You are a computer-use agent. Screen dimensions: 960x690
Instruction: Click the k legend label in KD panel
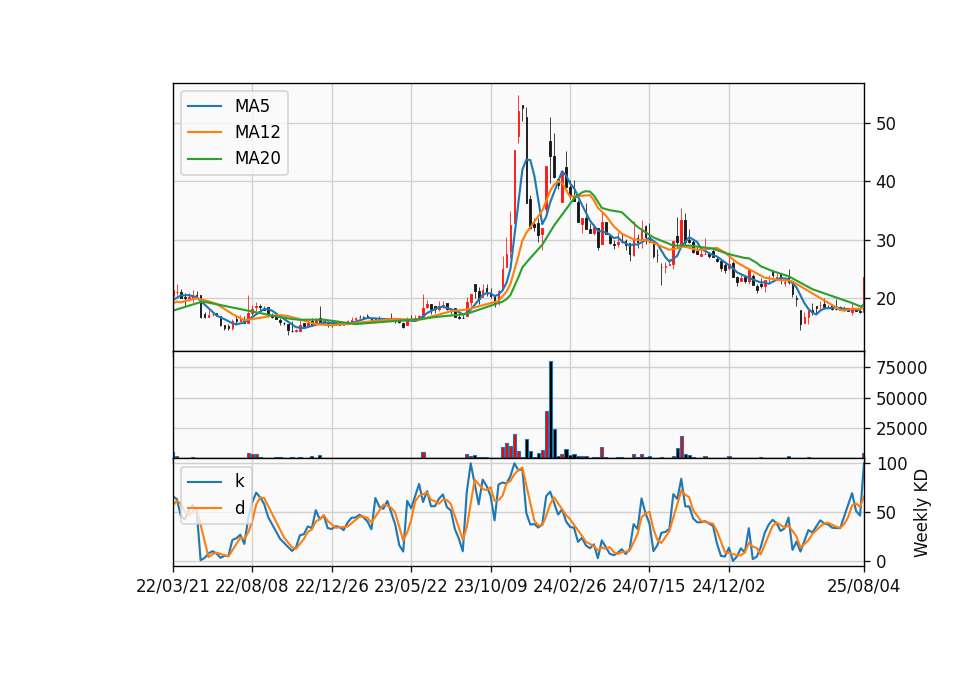point(239,481)
